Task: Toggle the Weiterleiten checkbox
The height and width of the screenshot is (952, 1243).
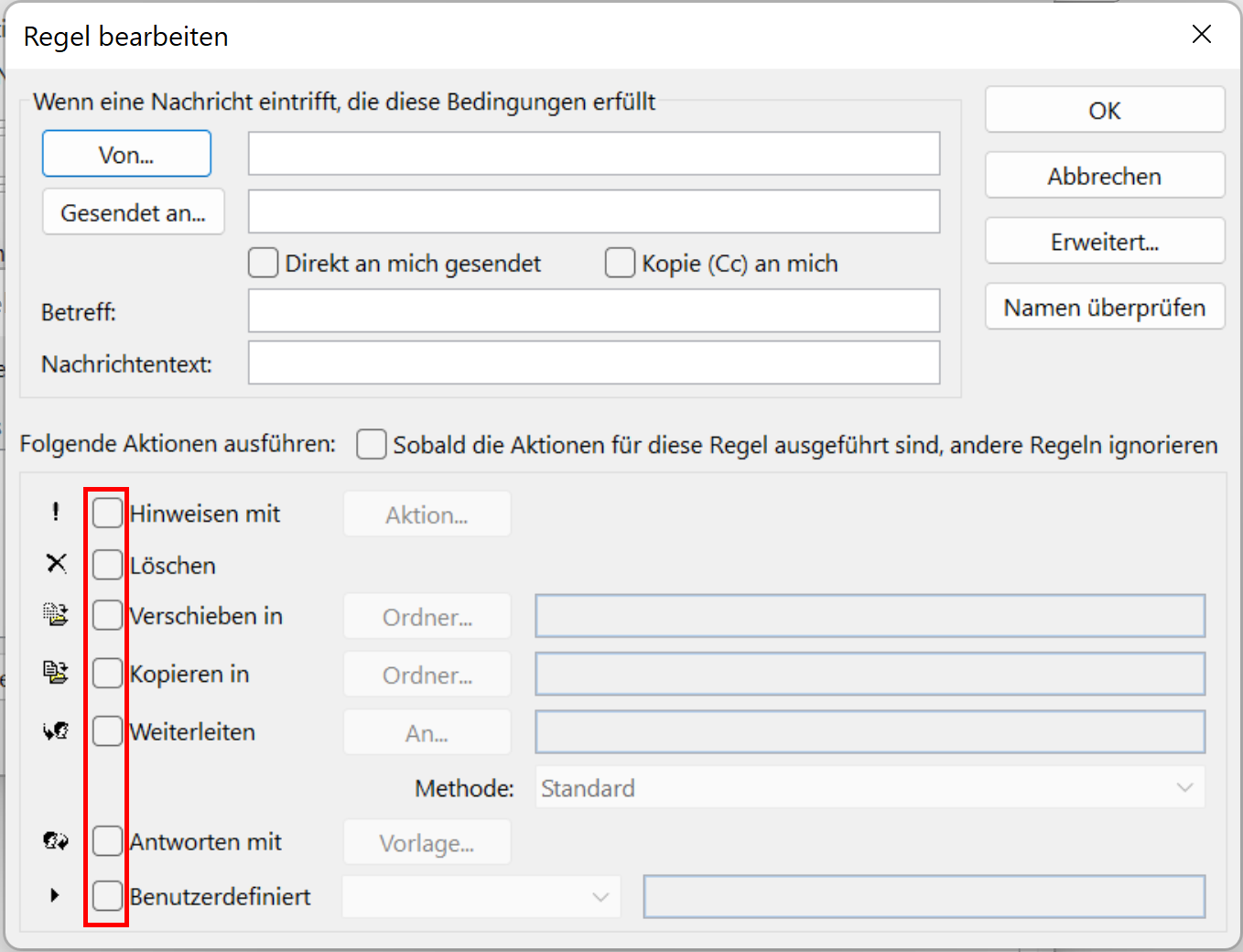Action: coord(108,731)
